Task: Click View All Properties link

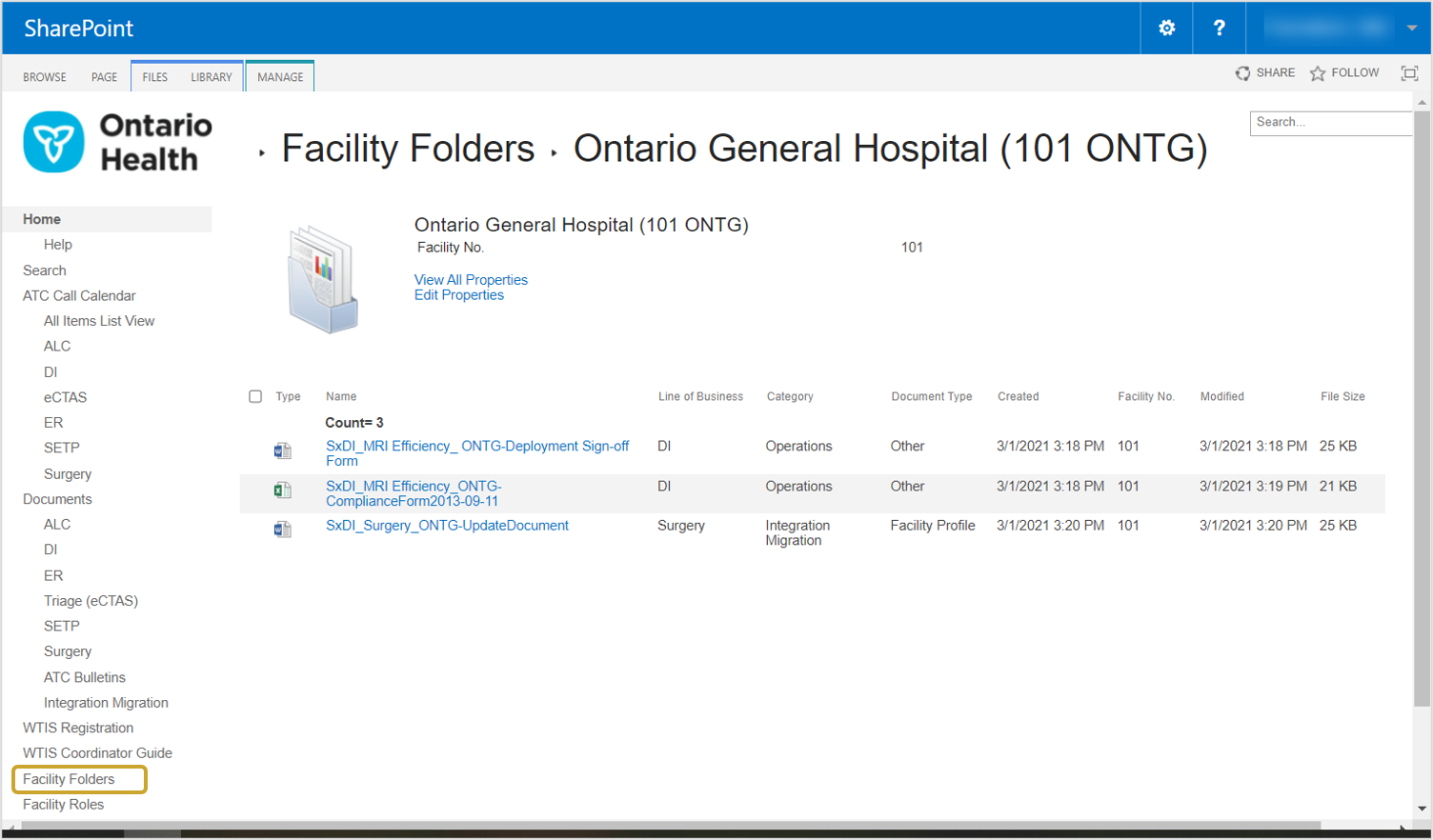Action: pos(471,280)
